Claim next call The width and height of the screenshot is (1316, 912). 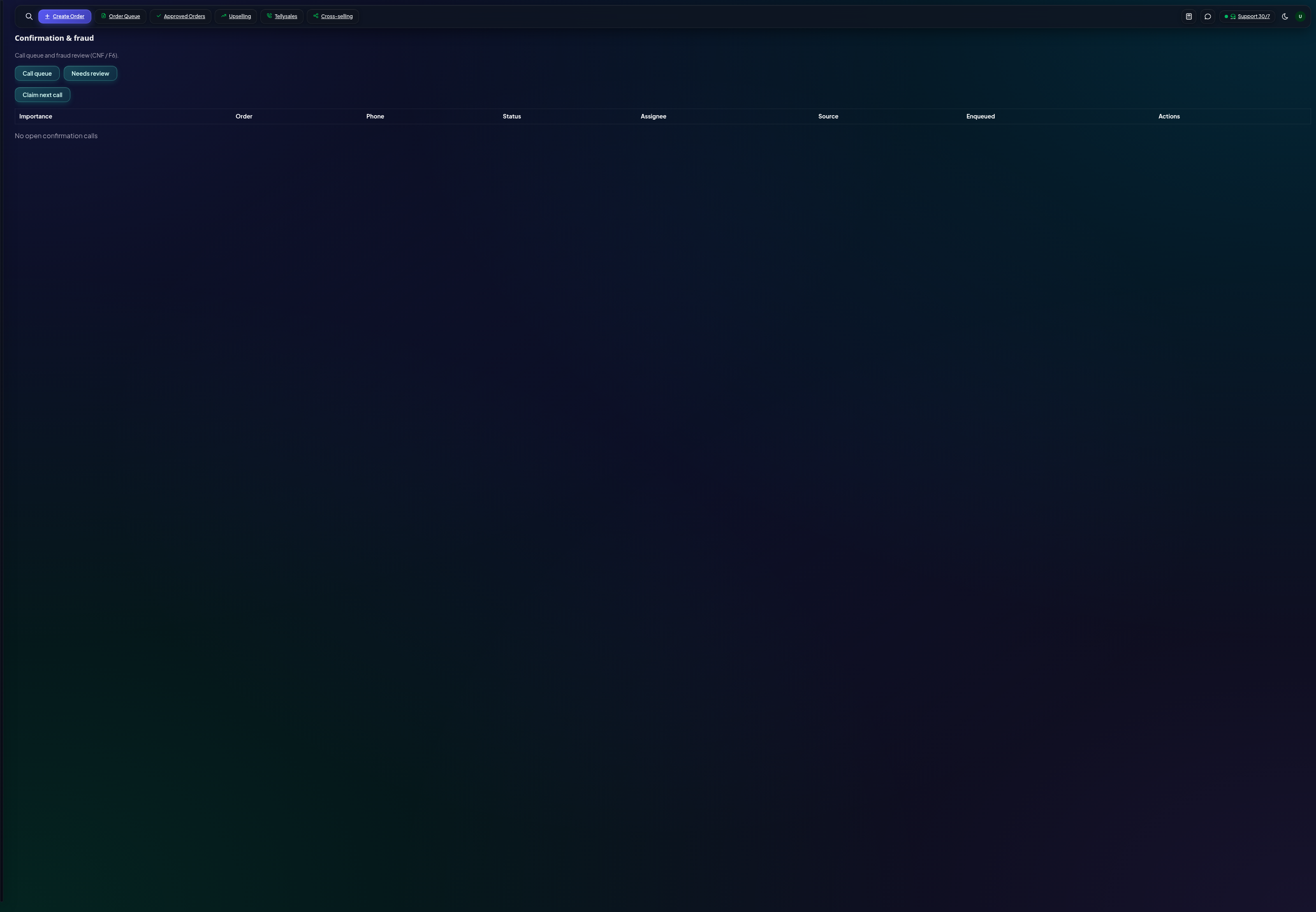[42, 95]
